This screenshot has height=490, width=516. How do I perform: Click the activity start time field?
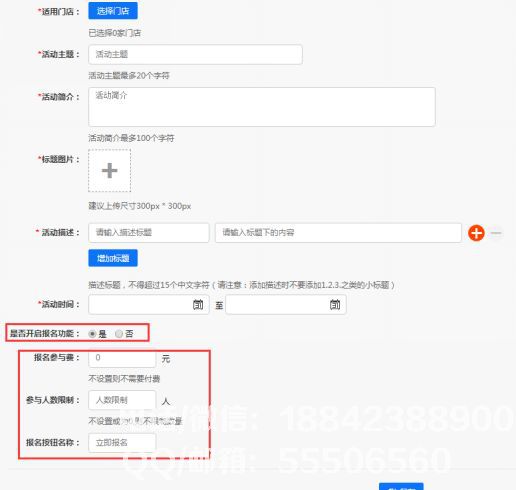pos(149,304)
